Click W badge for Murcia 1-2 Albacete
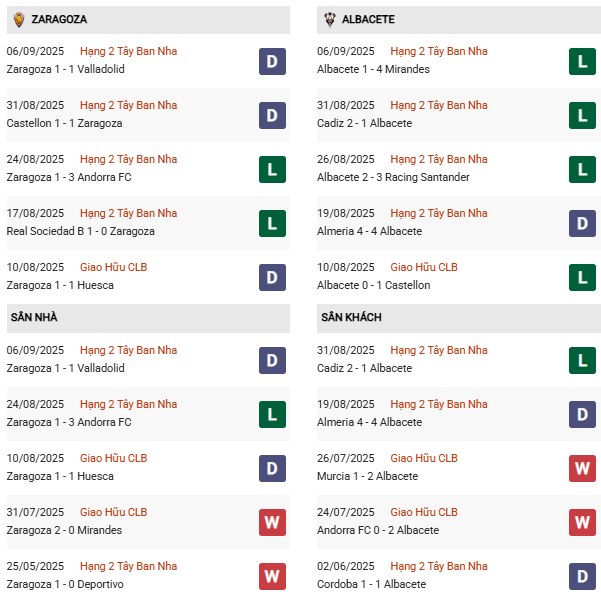601x599 pixels. click(582, 468)
